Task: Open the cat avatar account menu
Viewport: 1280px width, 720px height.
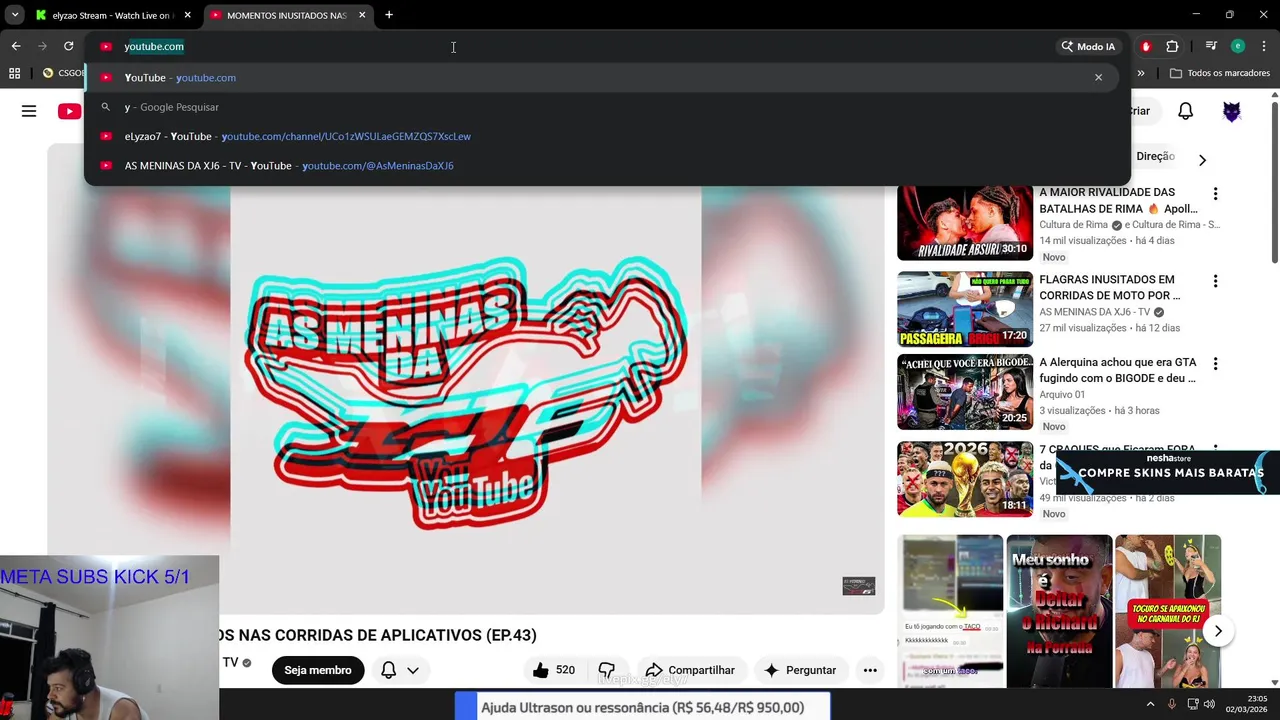Action: (x=1232, y=111)
